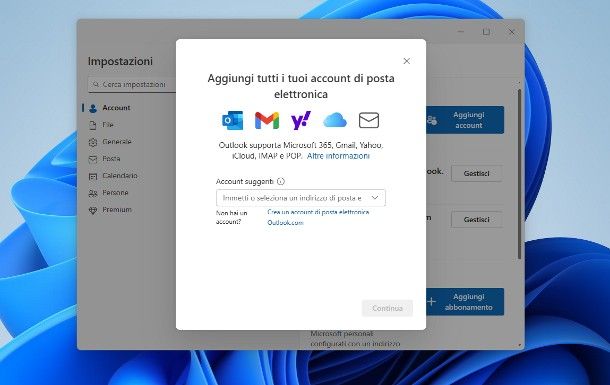Open the Posta settings section
Viewport: 610px width, 385px height.
coord(111,159)
